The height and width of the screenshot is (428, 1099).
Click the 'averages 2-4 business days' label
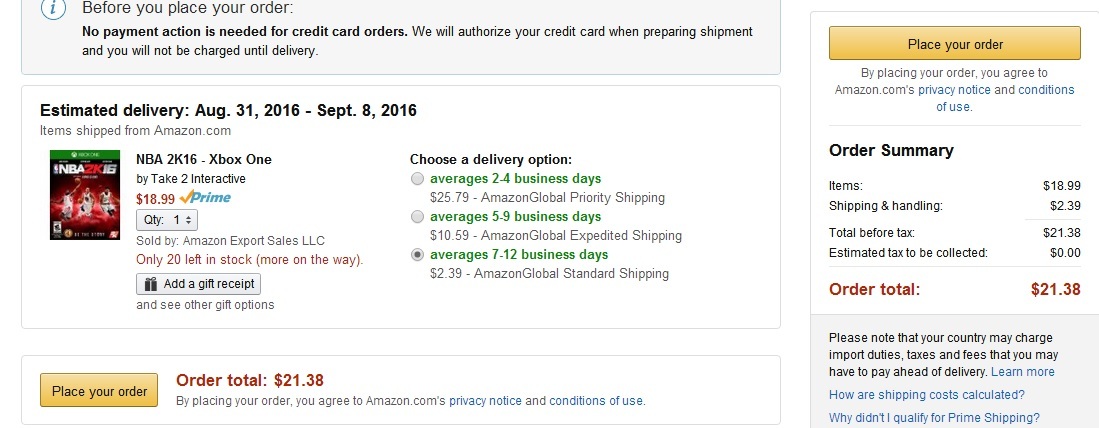click(516, 178)
